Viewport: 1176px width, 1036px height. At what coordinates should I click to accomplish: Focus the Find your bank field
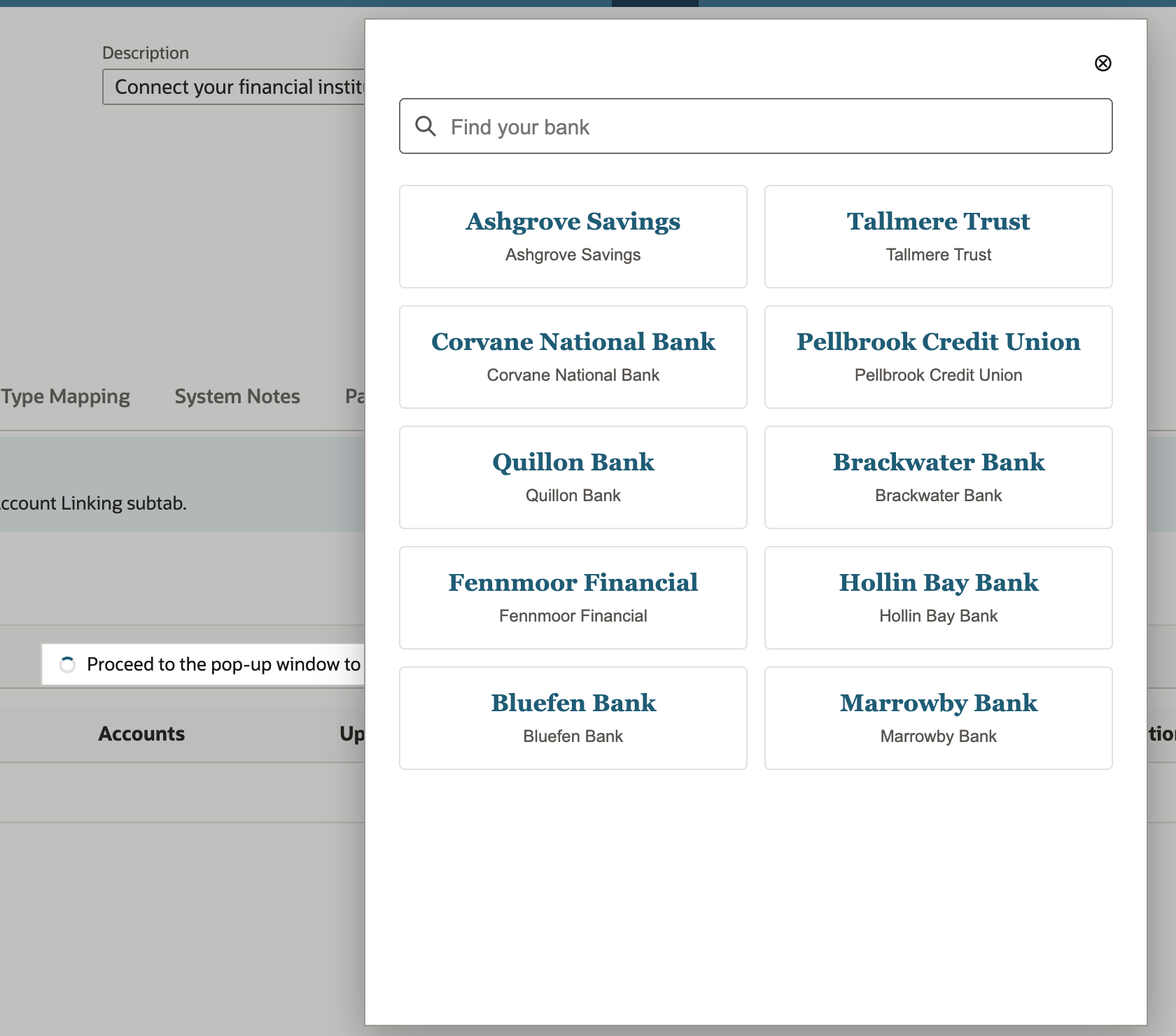[755, 126]
